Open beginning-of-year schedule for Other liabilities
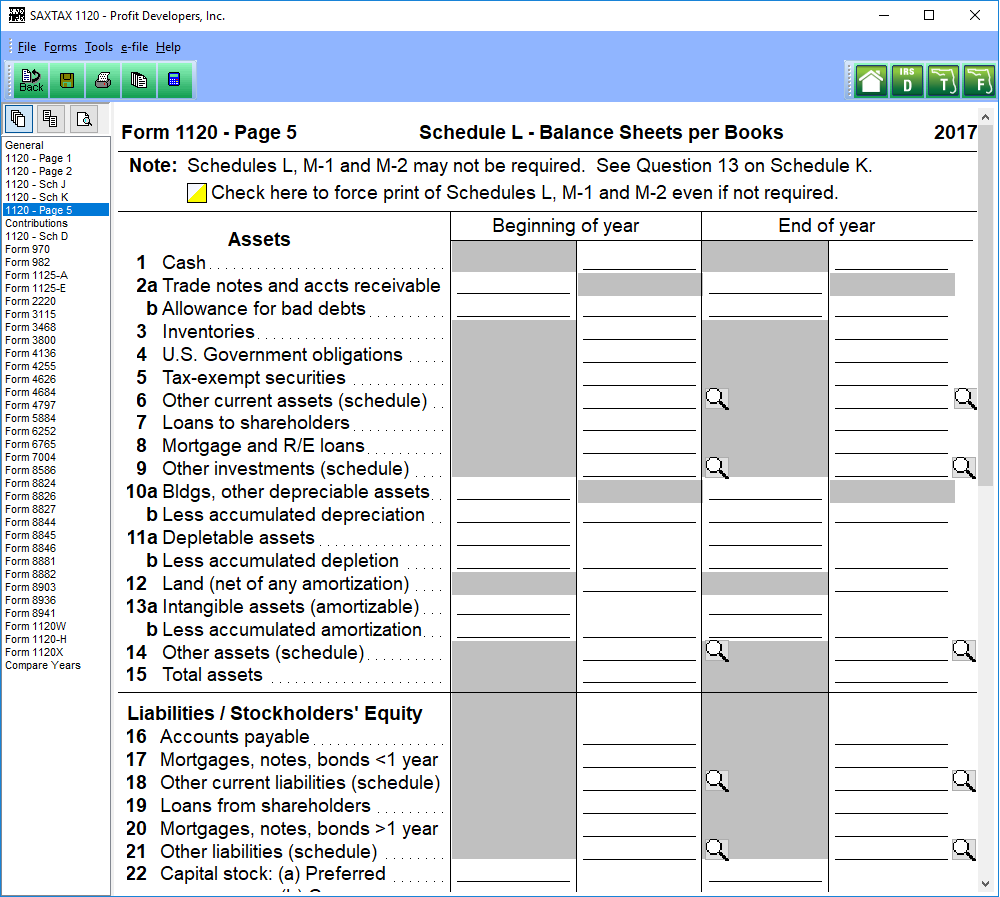This screenshot has height=897, width=1000. coord(717,849)
